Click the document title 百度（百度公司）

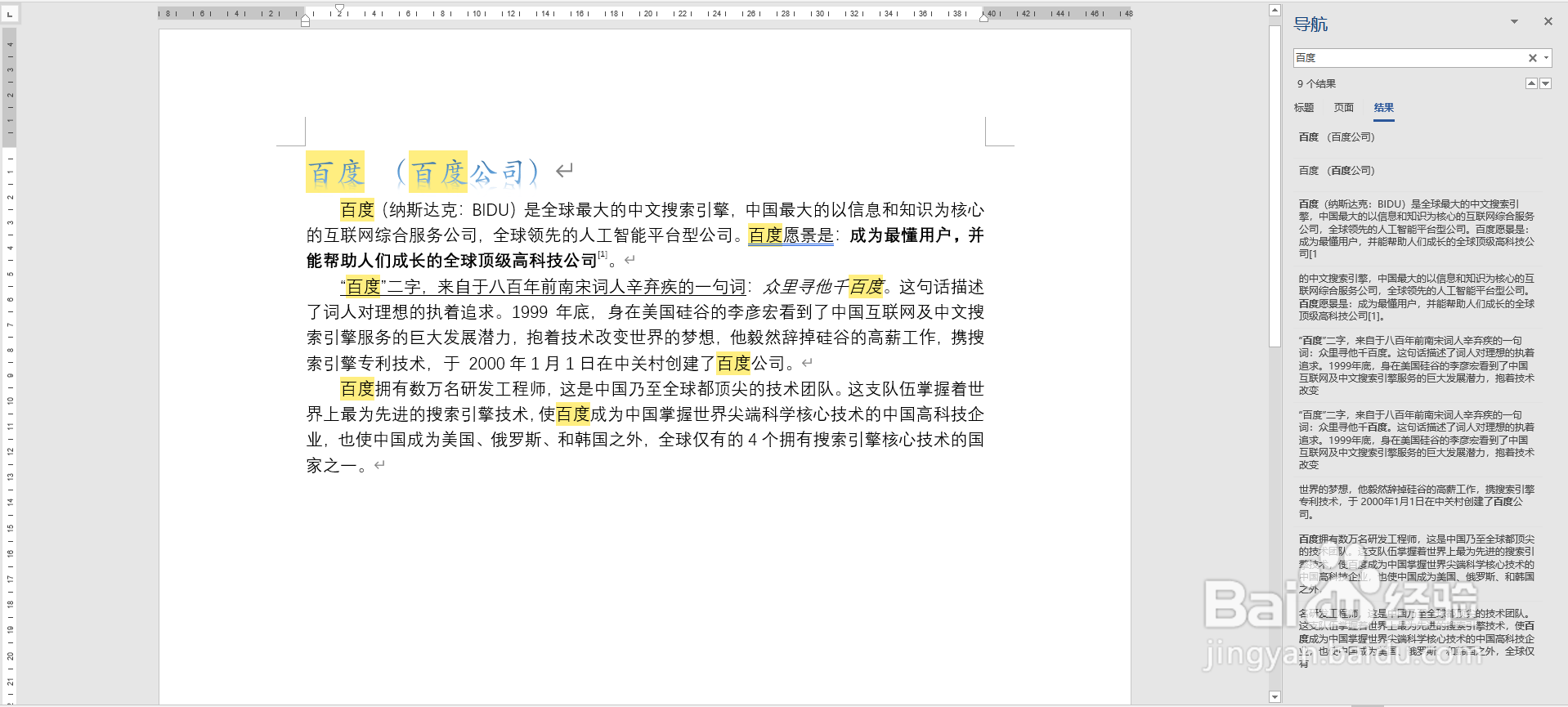(x=423, y=172)
